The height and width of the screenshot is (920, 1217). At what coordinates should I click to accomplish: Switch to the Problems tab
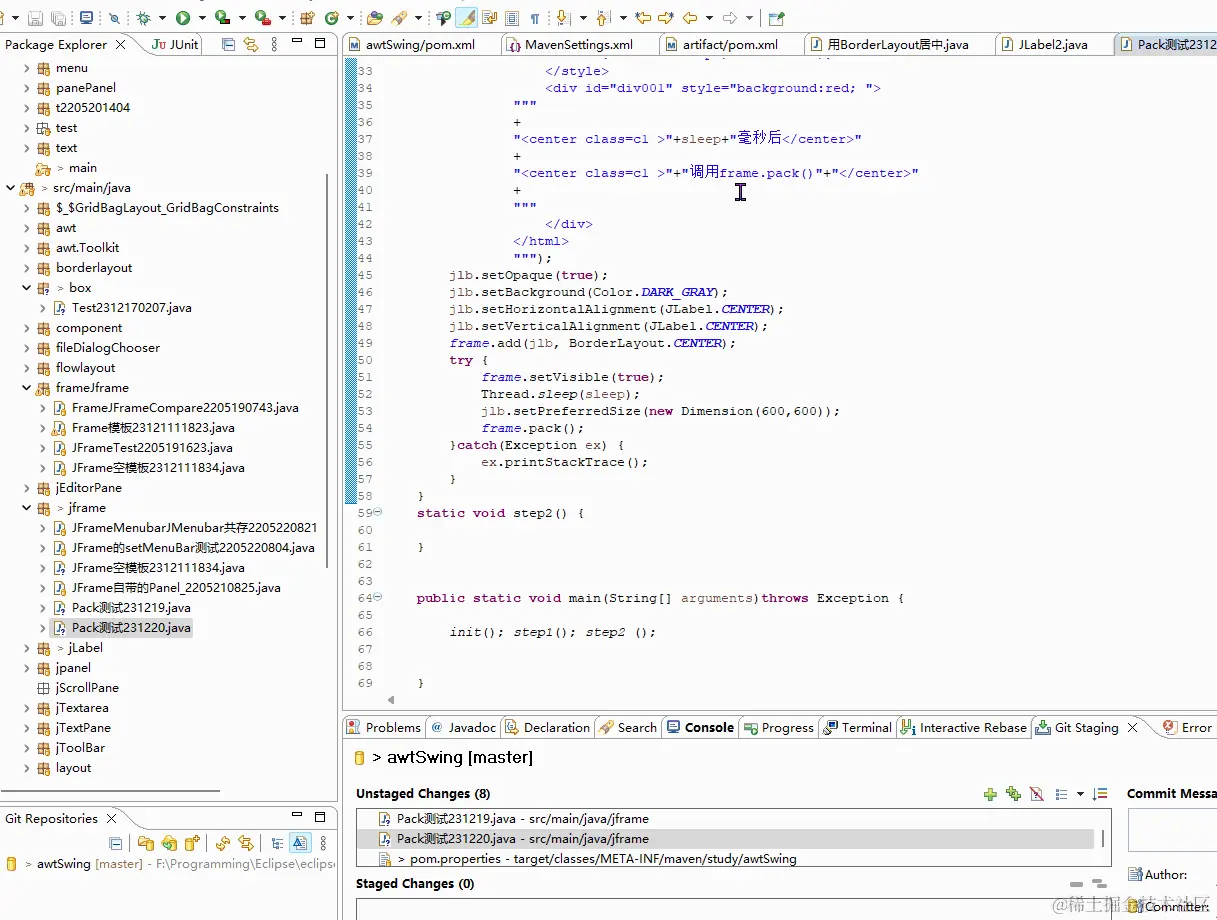click(384, 728)
